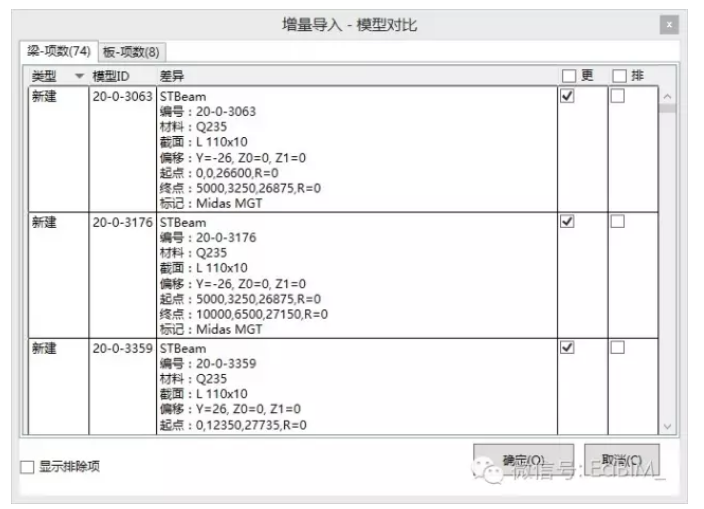This screenshot has width=704, height=509.
Task: Click the 确定(O) button
Action: 524,460
